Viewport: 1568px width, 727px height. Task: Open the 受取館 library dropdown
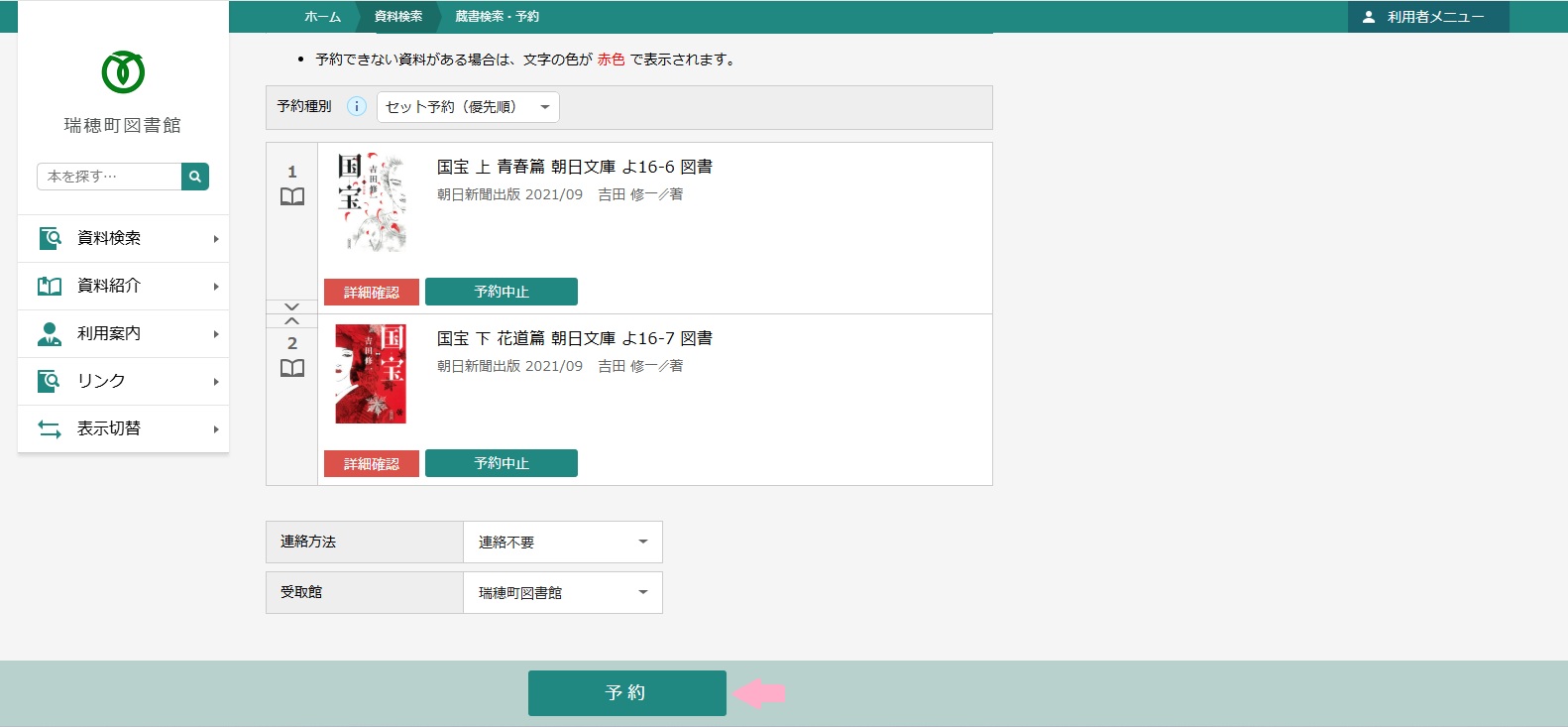(562, 593)
